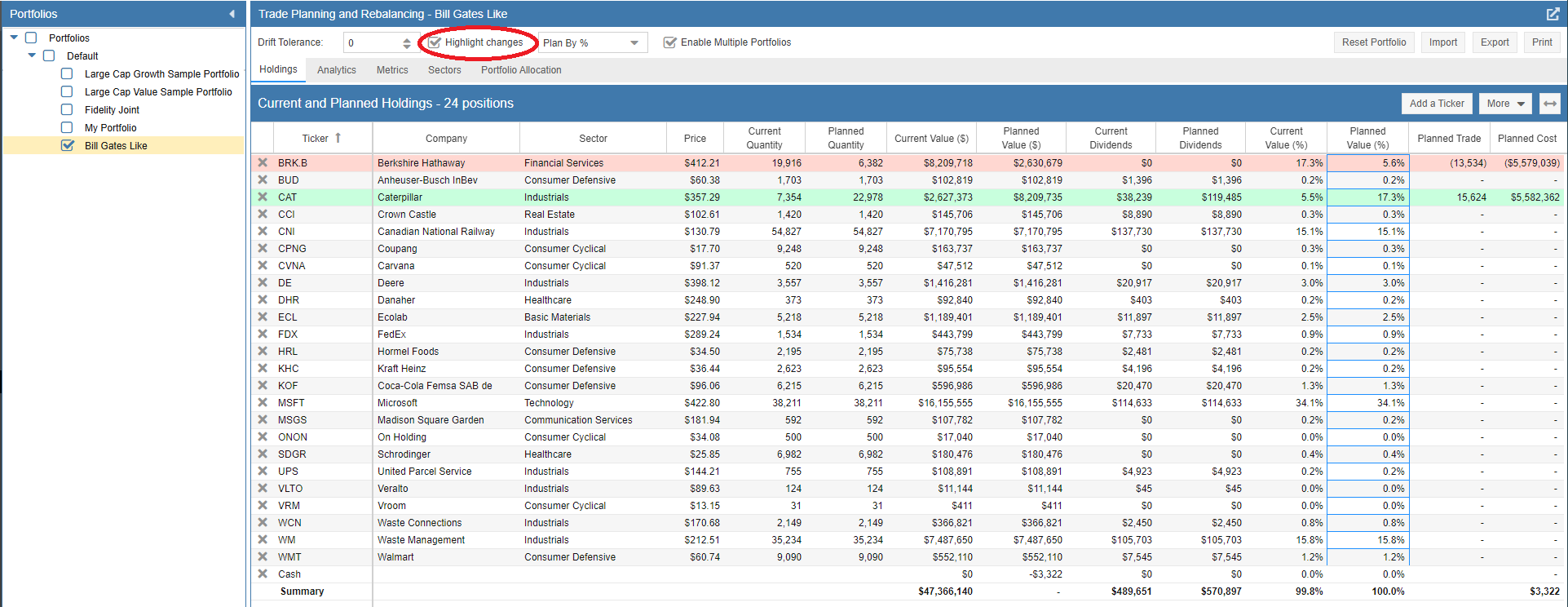Screen dimensions: 1568x607
Task: Toggle Enable Multiple Portfolios checkbox
Action: pyautogui.click(x=669, y=42)
